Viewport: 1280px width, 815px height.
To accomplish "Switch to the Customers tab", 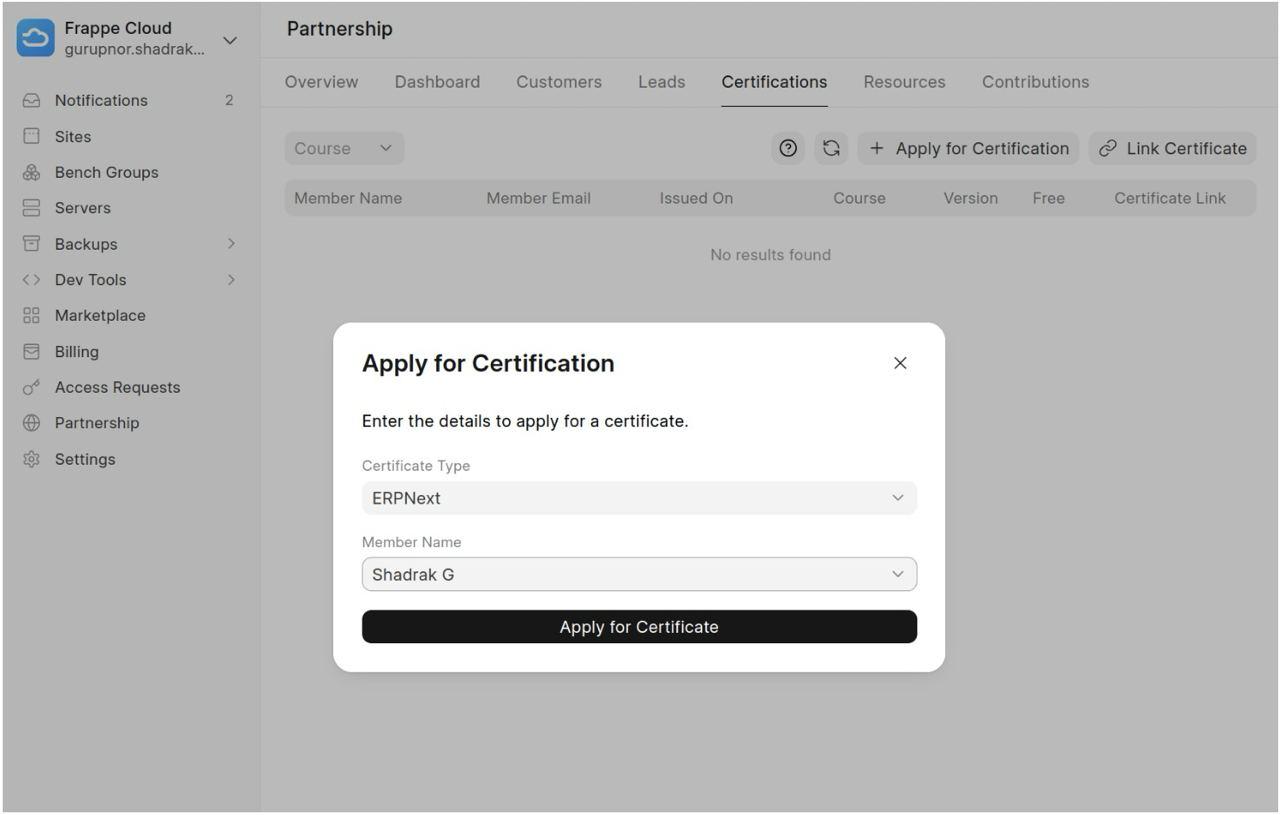I will tap(559, 82).
